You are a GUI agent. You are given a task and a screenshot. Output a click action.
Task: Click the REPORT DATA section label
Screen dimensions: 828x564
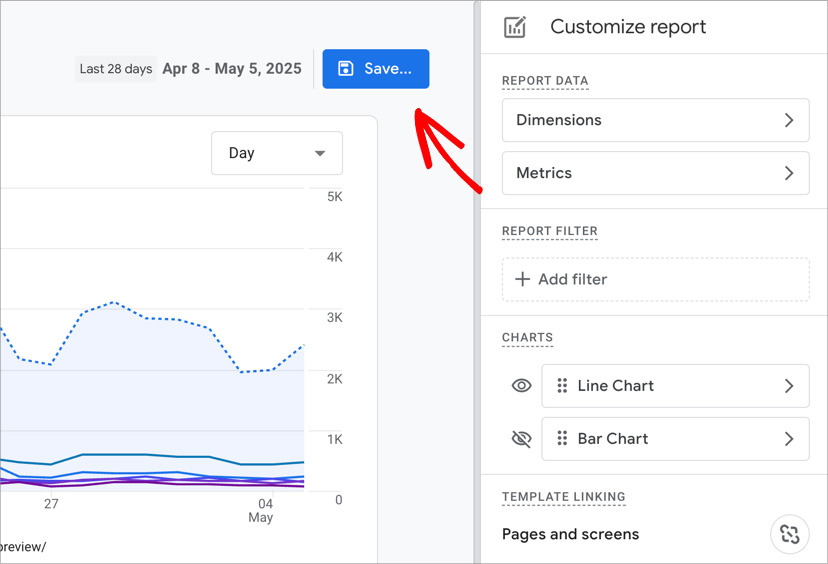coord(545,81)
